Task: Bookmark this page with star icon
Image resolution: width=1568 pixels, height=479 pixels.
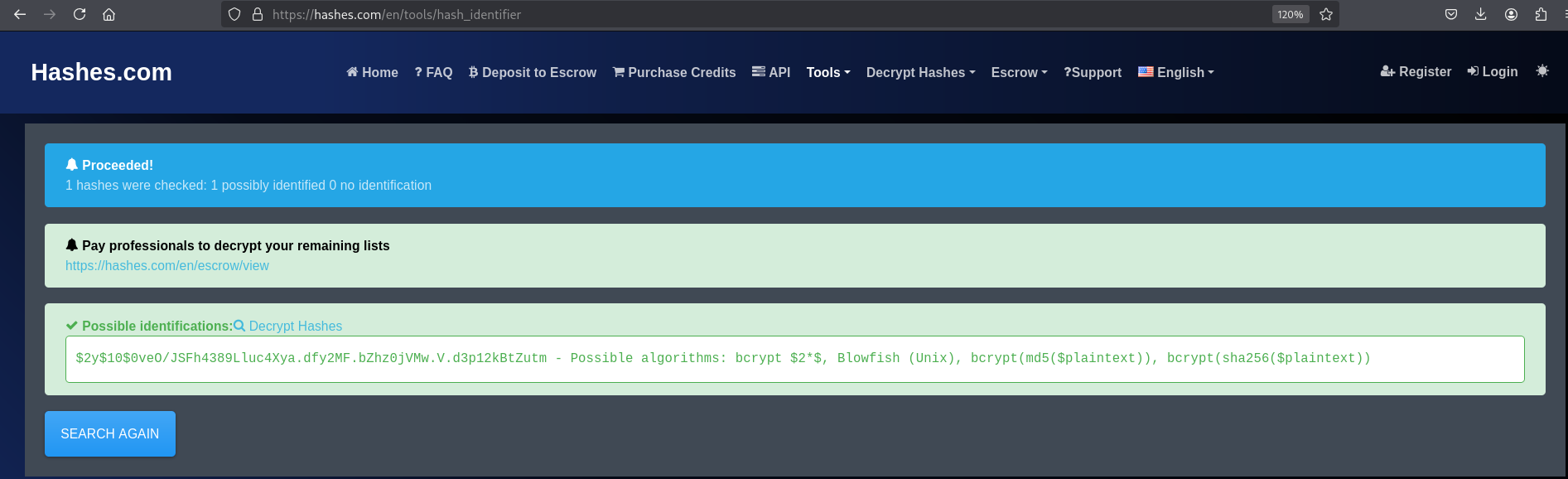Action: coord(1326,14)
